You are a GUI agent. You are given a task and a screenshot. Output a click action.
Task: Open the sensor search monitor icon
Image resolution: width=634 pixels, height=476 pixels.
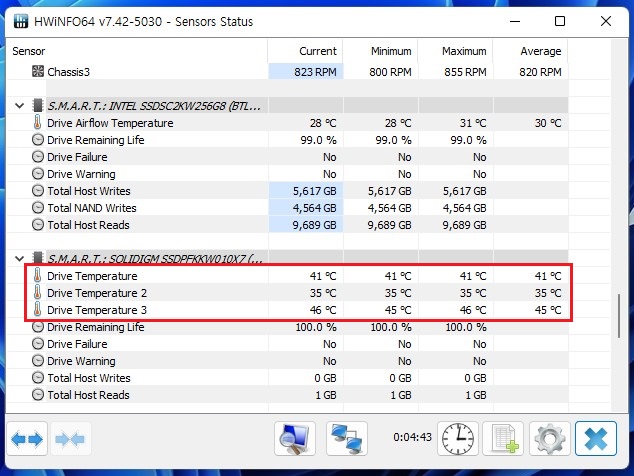pos(294,439)
